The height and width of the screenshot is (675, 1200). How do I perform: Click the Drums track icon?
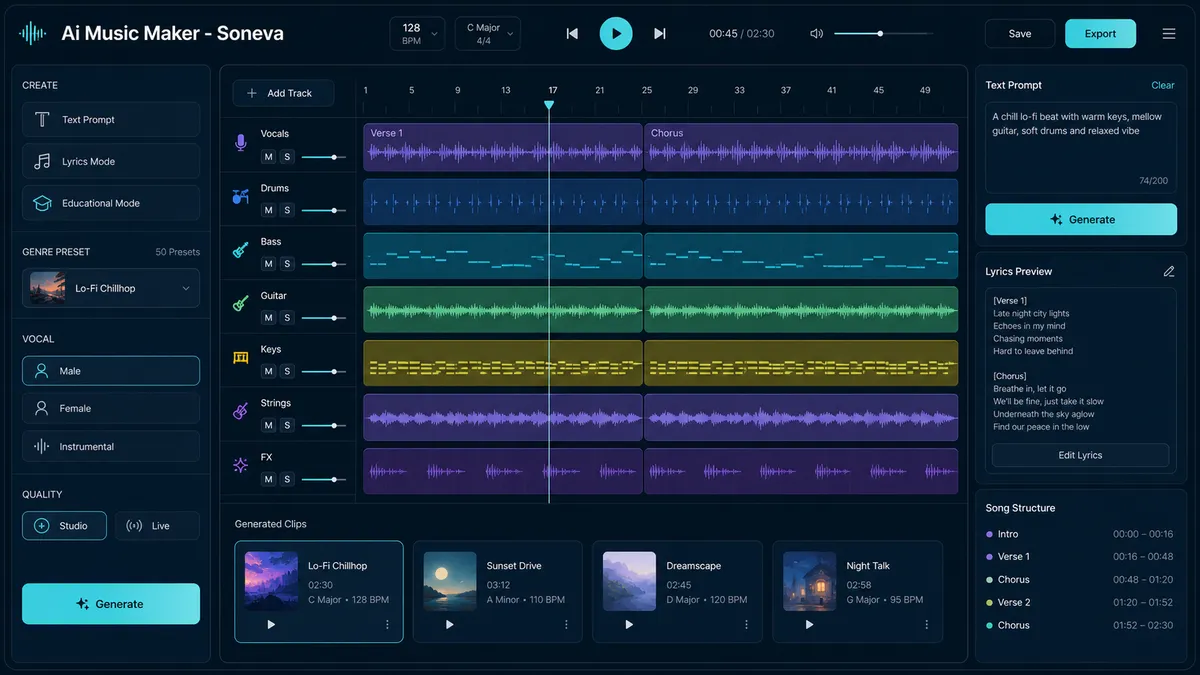point(240,197)
